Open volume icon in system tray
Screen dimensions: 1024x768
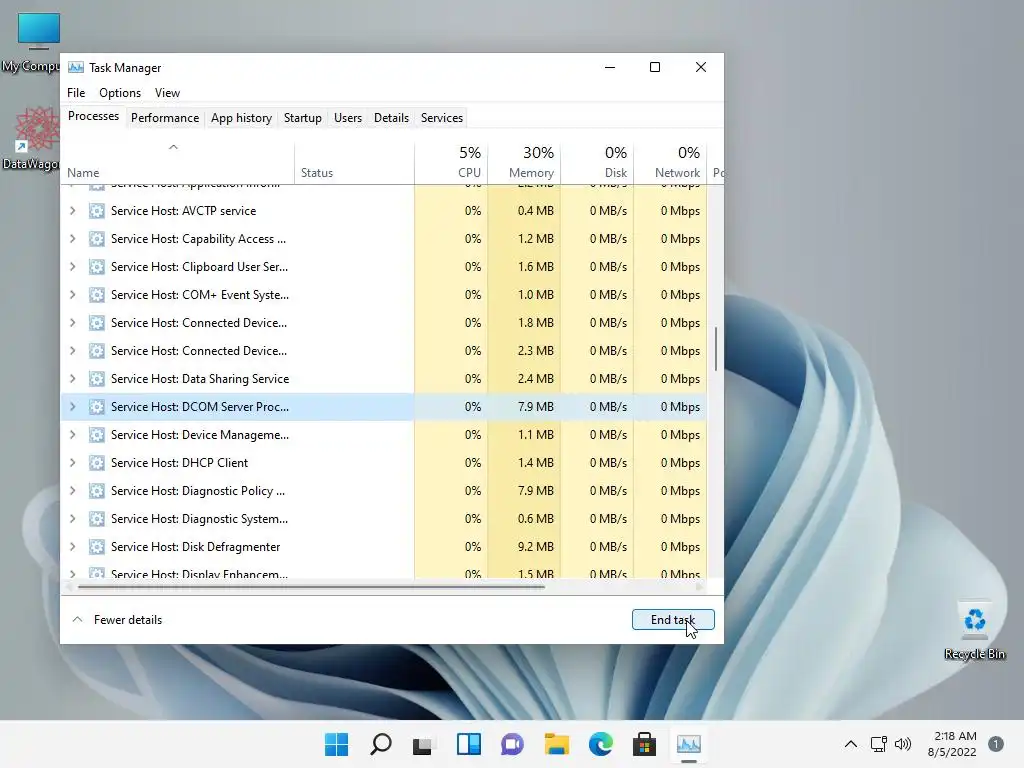903,744
